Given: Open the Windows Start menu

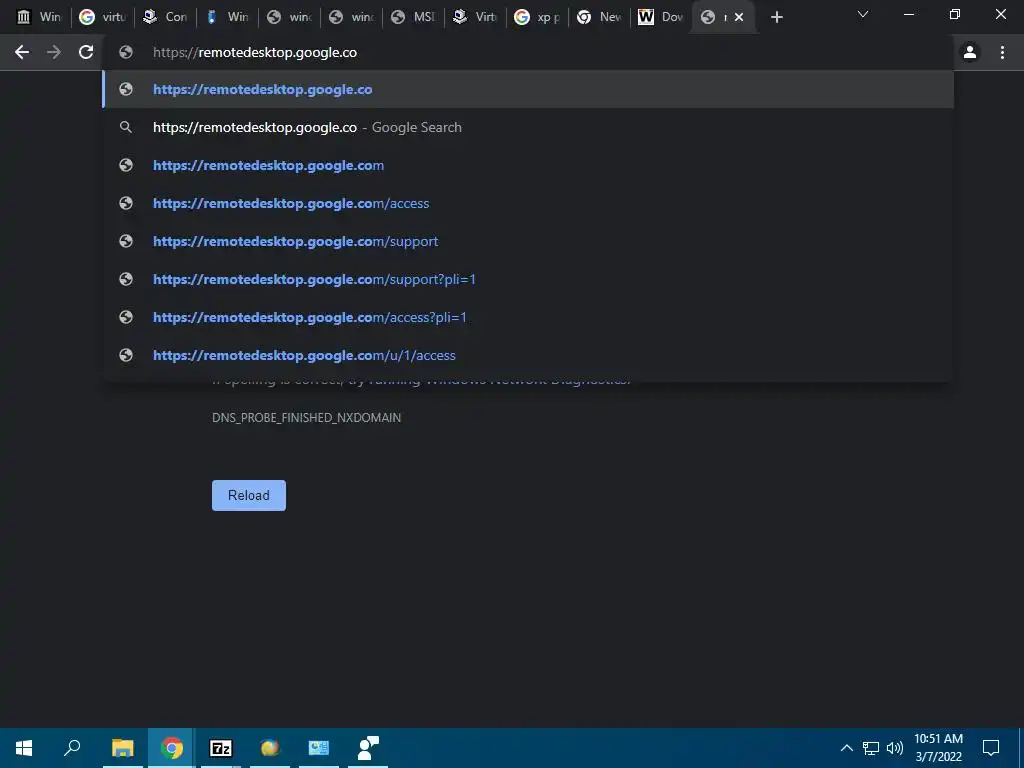Looking at the screenshot, I should pos(24,748).
